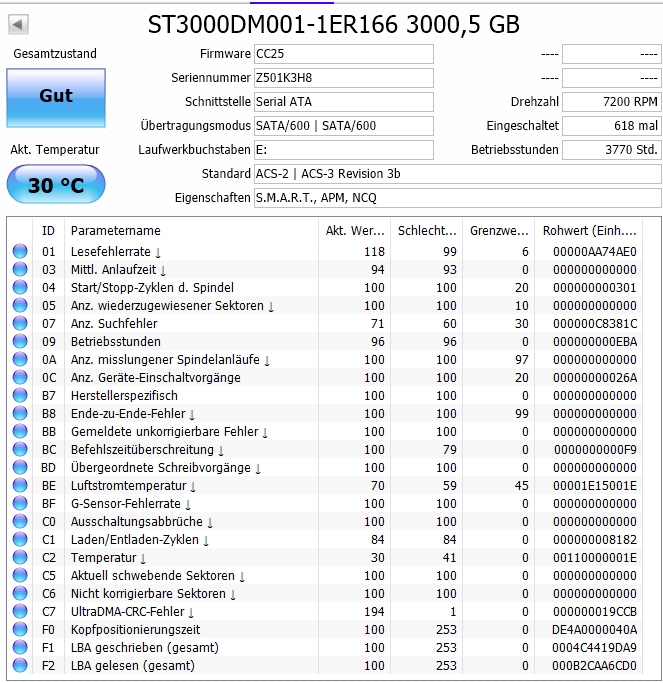Click status orb for Befehlszeitüberschreitung row

click(20, 449)
